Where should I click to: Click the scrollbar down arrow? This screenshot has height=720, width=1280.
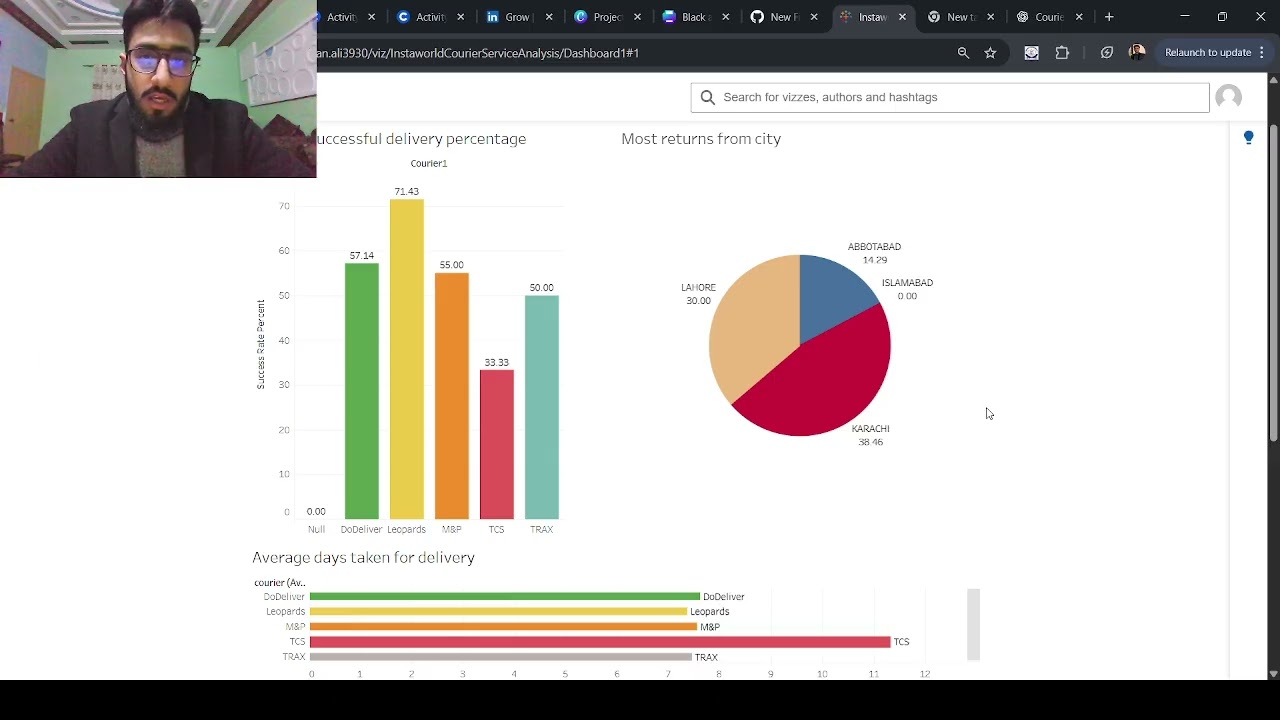coord(1273,673)
